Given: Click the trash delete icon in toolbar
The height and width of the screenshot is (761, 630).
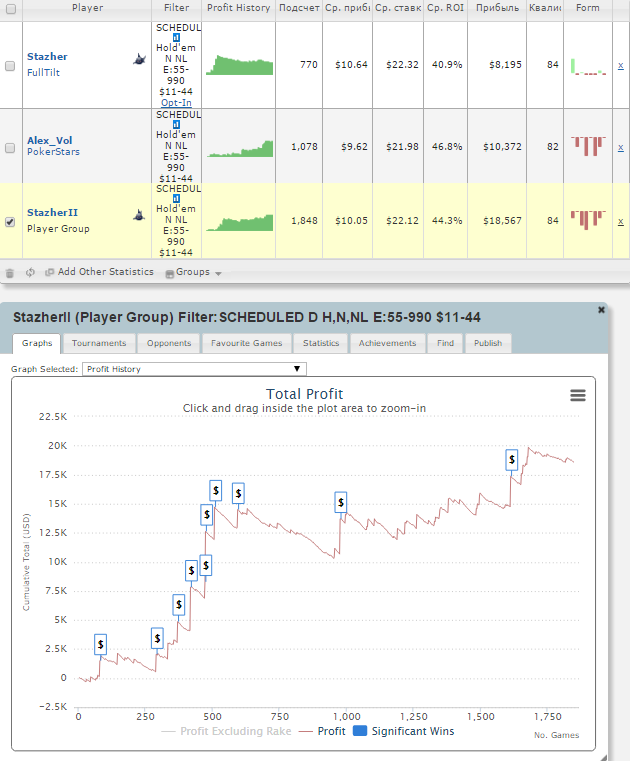Looking at the screenshot, I should click(10, 273).
